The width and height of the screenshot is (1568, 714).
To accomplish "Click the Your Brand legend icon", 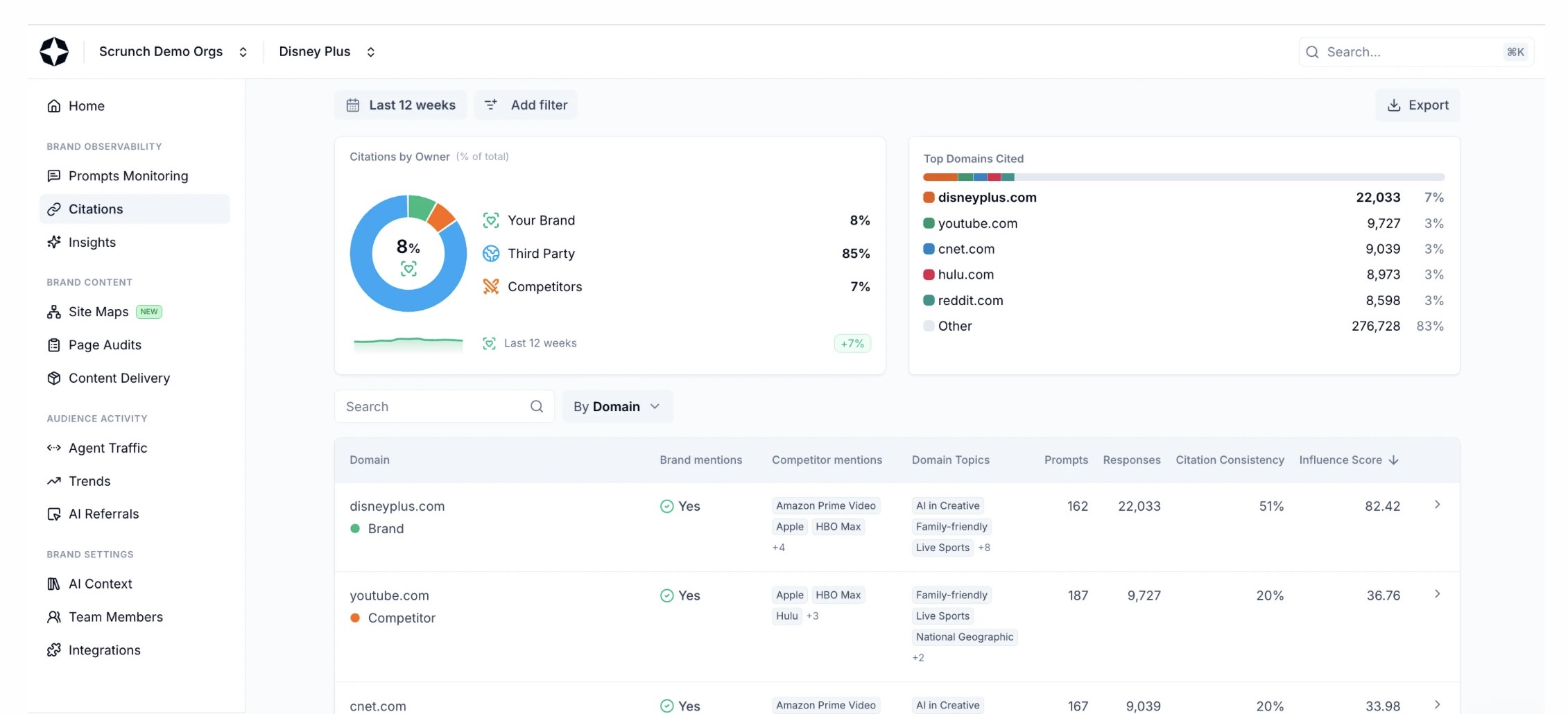I will pyautogui.click(x=491, y=220).
